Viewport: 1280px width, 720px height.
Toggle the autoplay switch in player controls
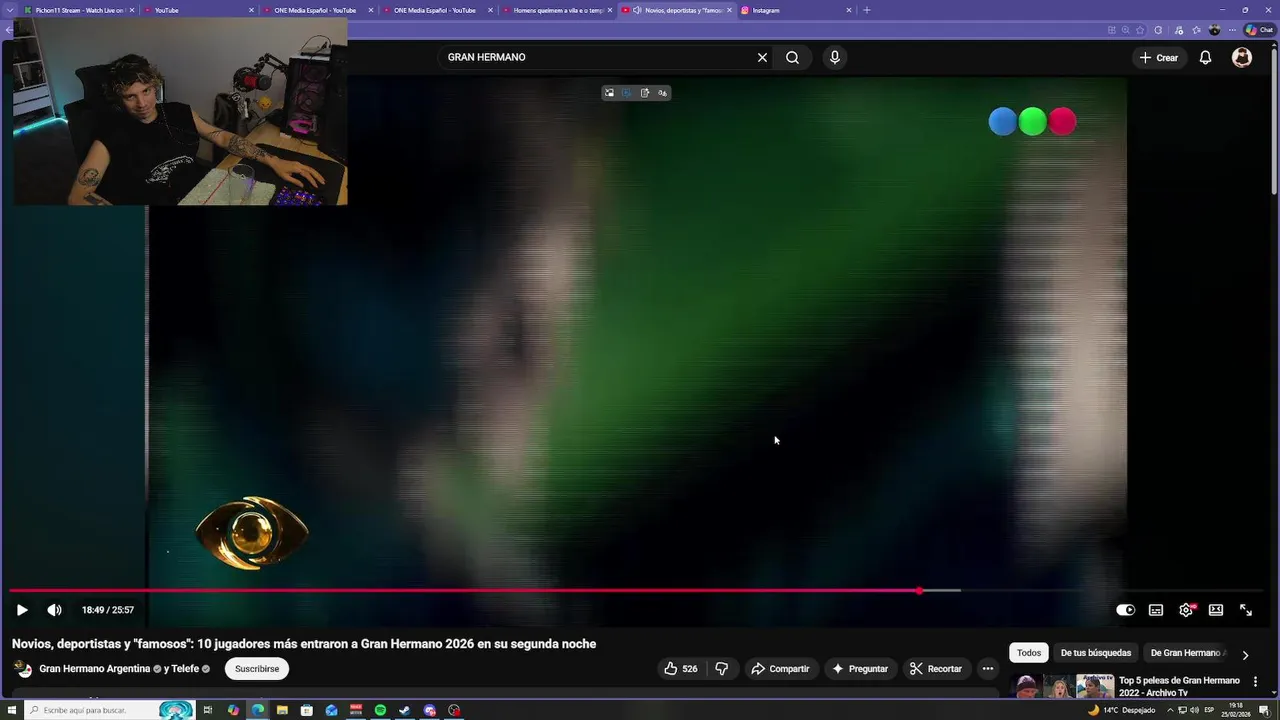(x=1126, y=610)
